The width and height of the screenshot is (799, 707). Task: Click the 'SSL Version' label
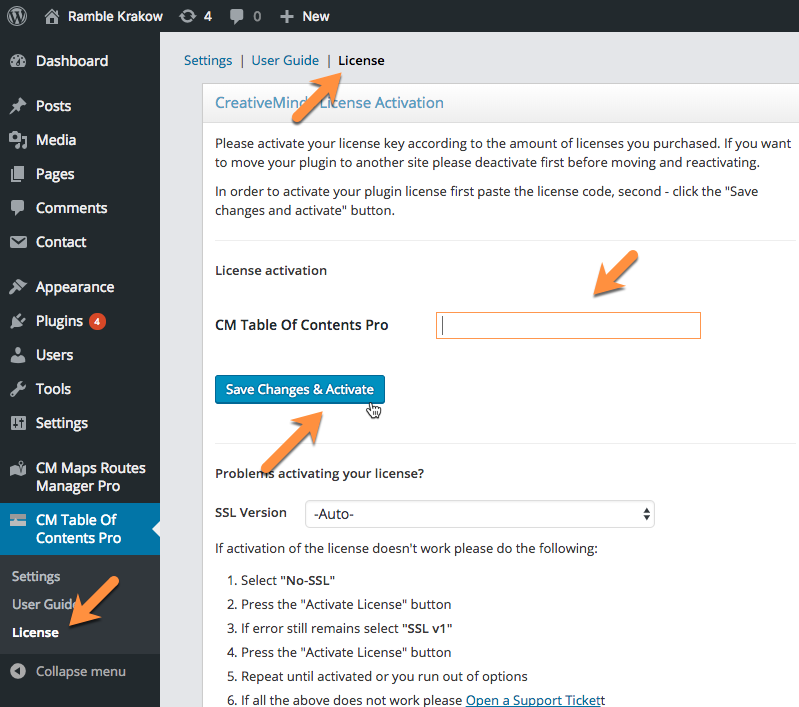(x=251, y=513)
